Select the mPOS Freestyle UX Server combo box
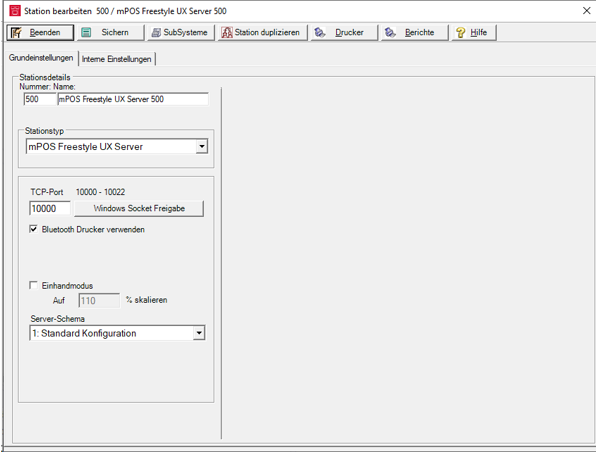Viewport: 597px width, 454px height. click(x=117, y=147)
